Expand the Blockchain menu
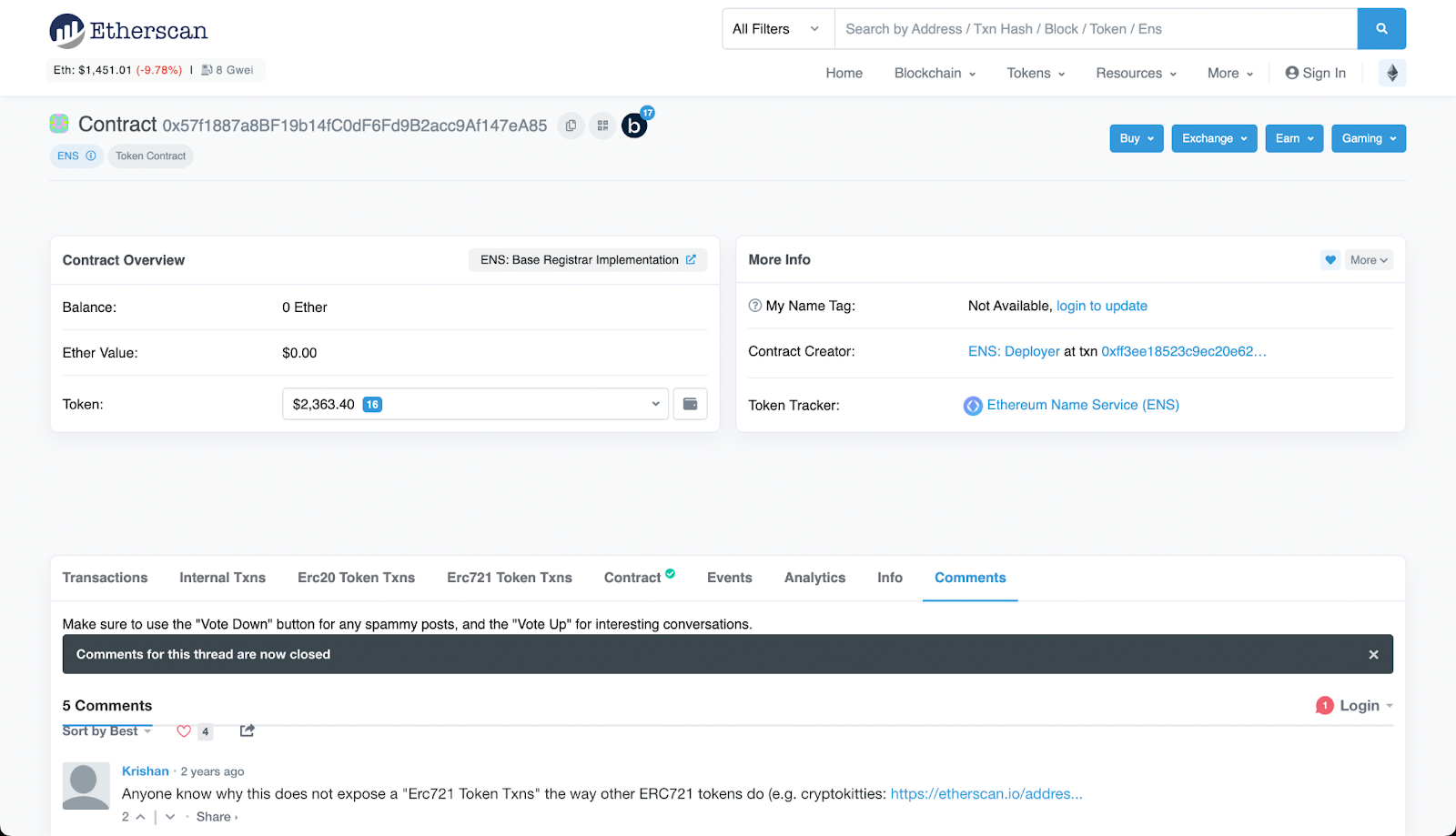The height and width of the screenshot is (836, 1456). pos(935,73)
